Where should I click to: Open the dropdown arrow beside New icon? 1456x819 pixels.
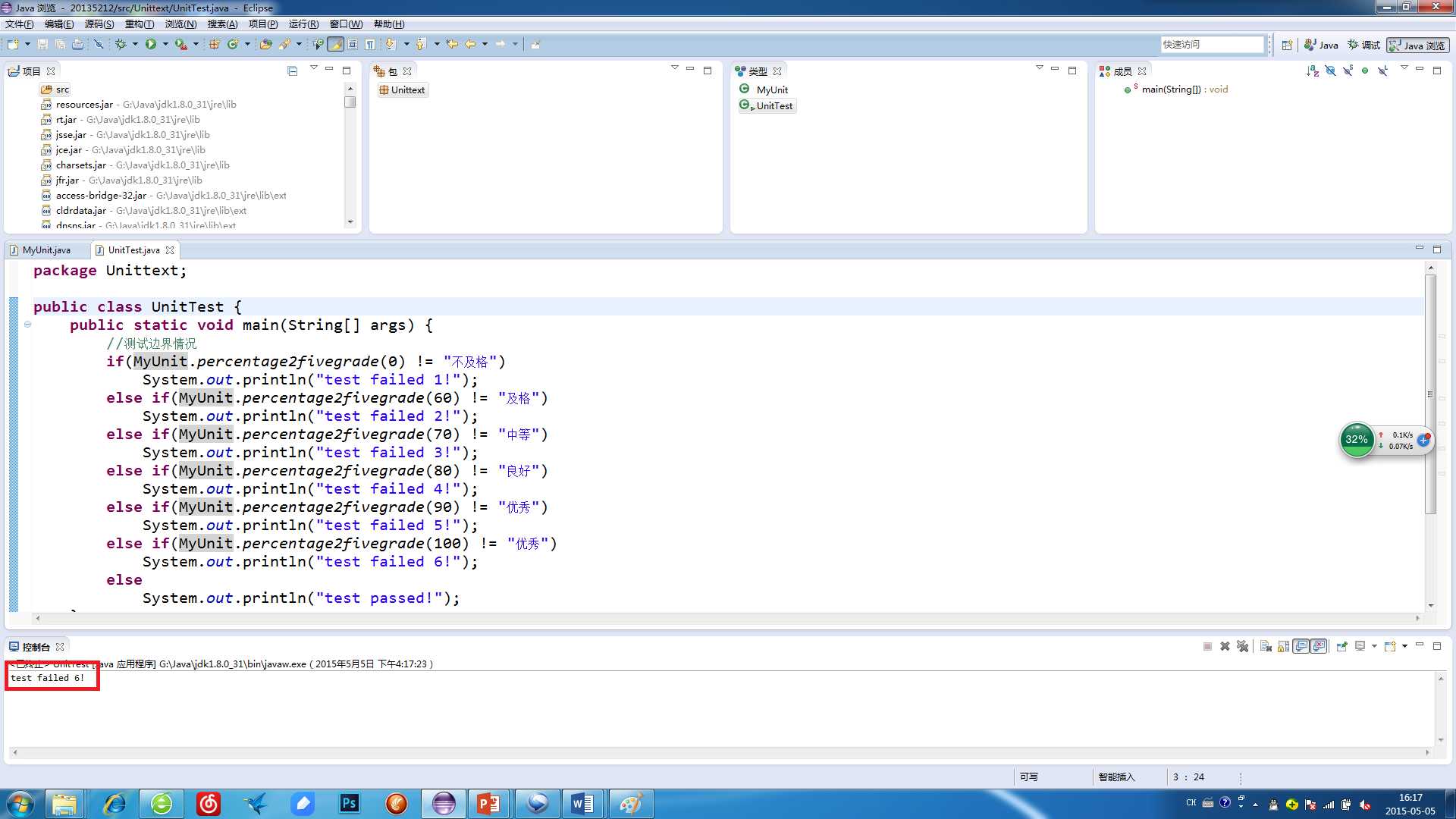(x=28, y=45)
